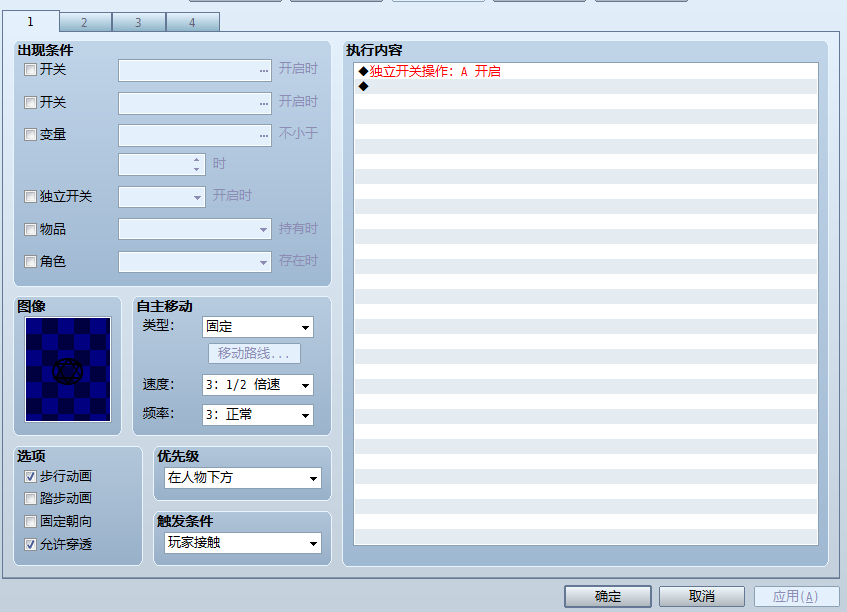Open the 速度 speed dropdown
The image size is (847, 612).
click(x=258, y=385)
